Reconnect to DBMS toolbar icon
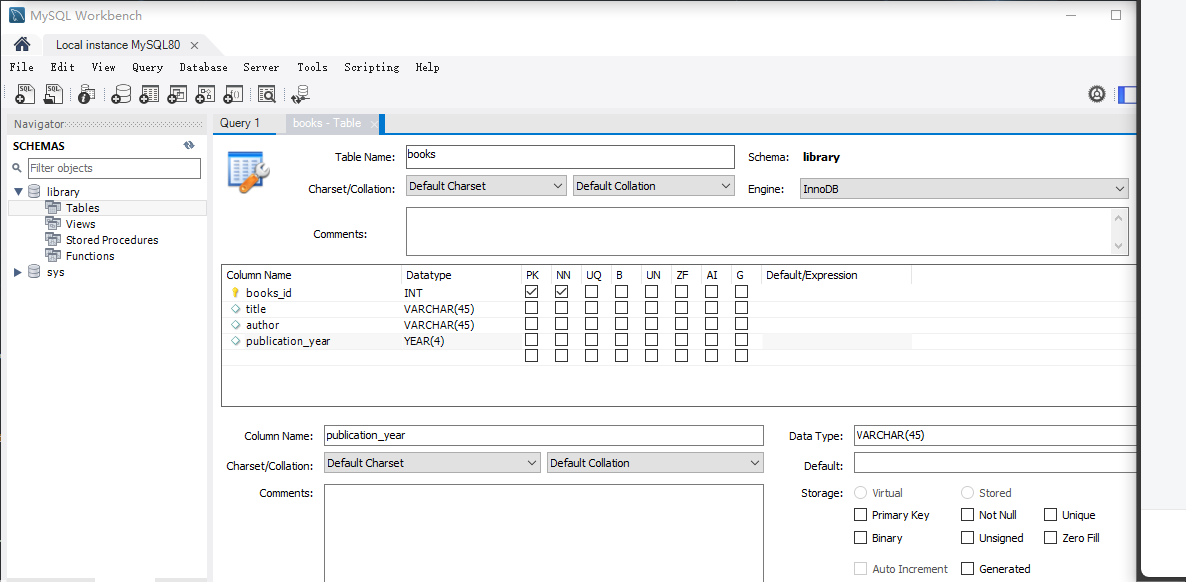The height and width of the screenshot is (582, 1186). click(x=300, y=94)
